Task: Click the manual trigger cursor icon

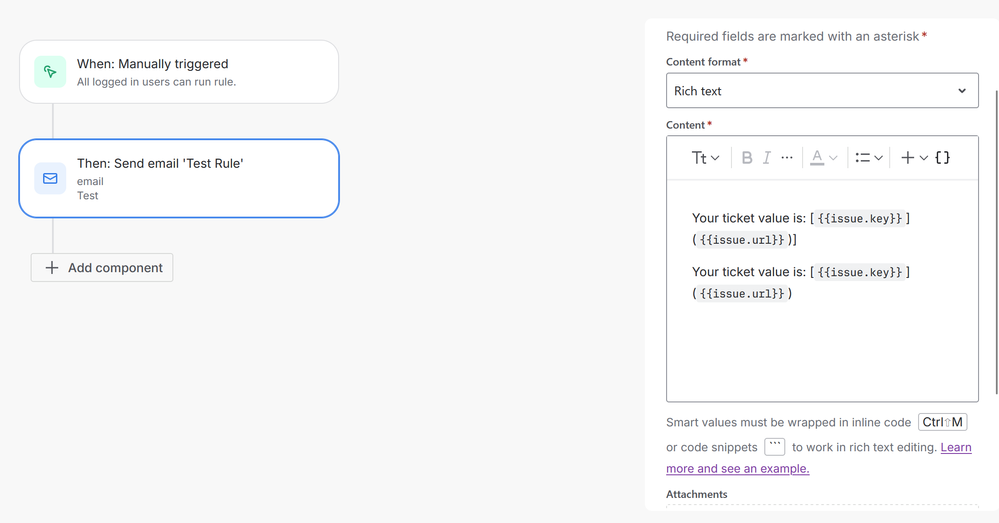Action: [x=50, y=72]
